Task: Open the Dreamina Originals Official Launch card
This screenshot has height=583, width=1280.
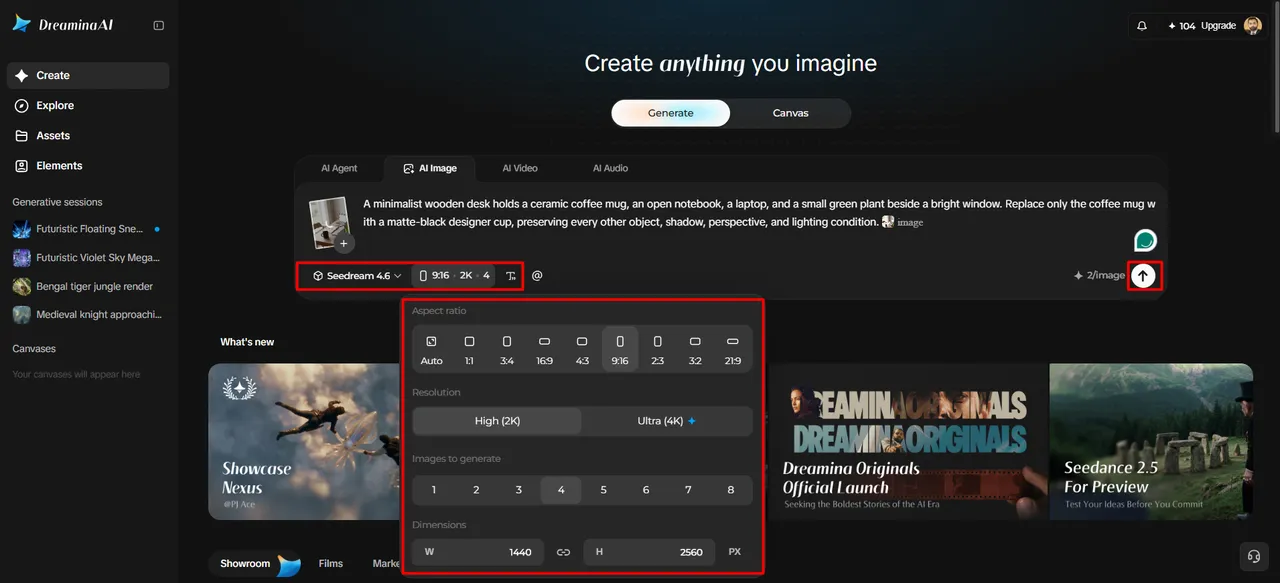Action: [906, 441]
